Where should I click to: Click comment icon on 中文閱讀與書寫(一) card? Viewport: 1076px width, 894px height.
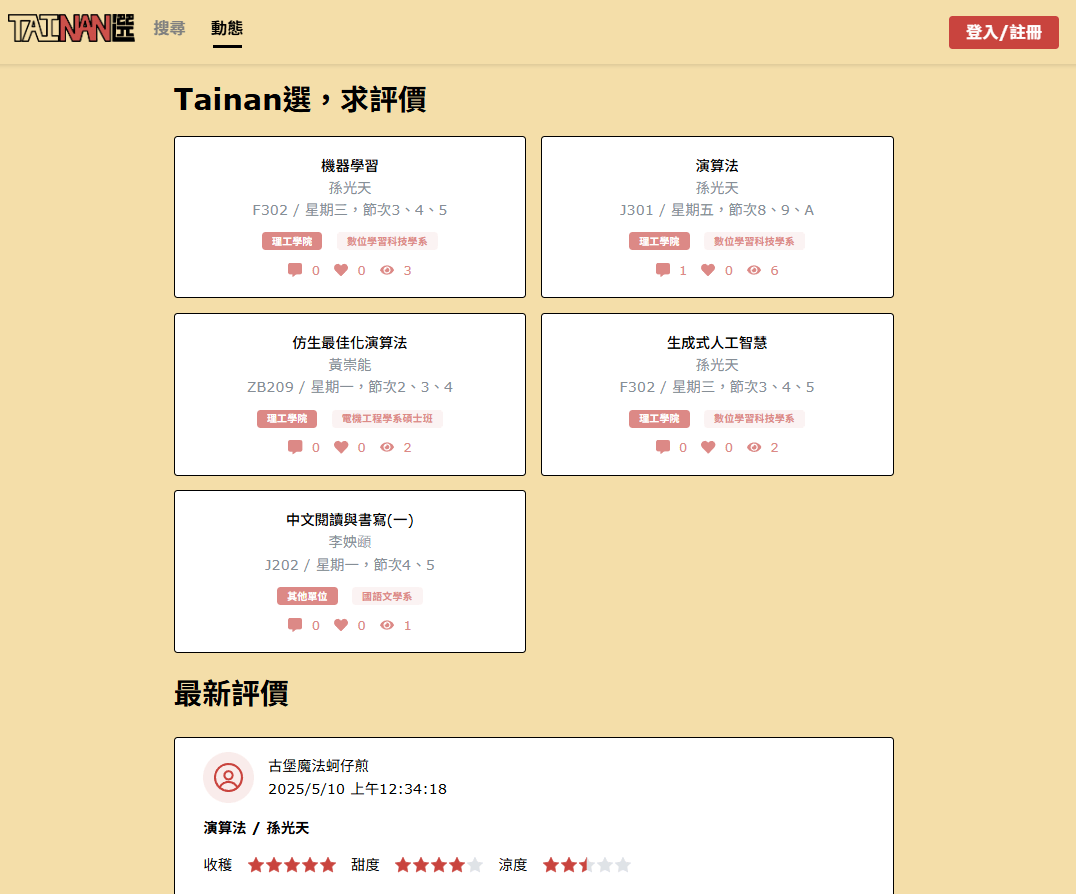click(x=295, y=625)
